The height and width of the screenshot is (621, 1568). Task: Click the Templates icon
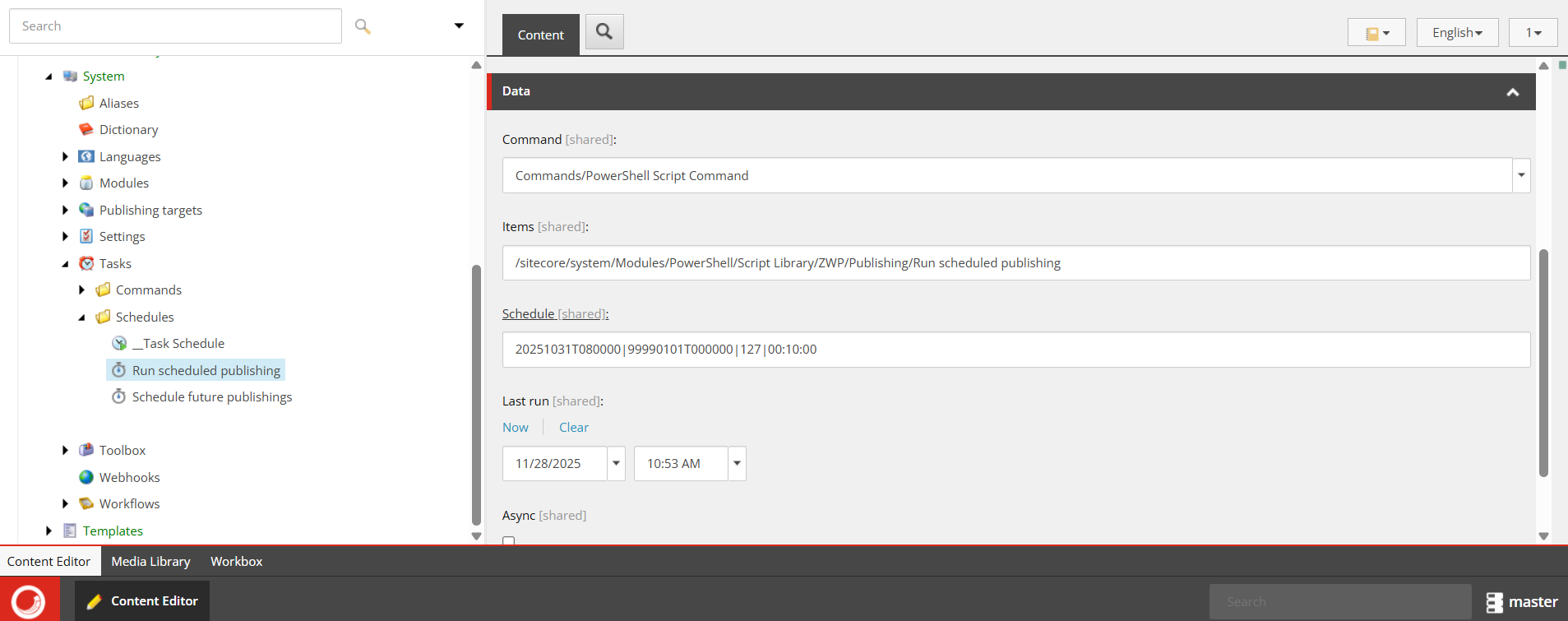70,531
